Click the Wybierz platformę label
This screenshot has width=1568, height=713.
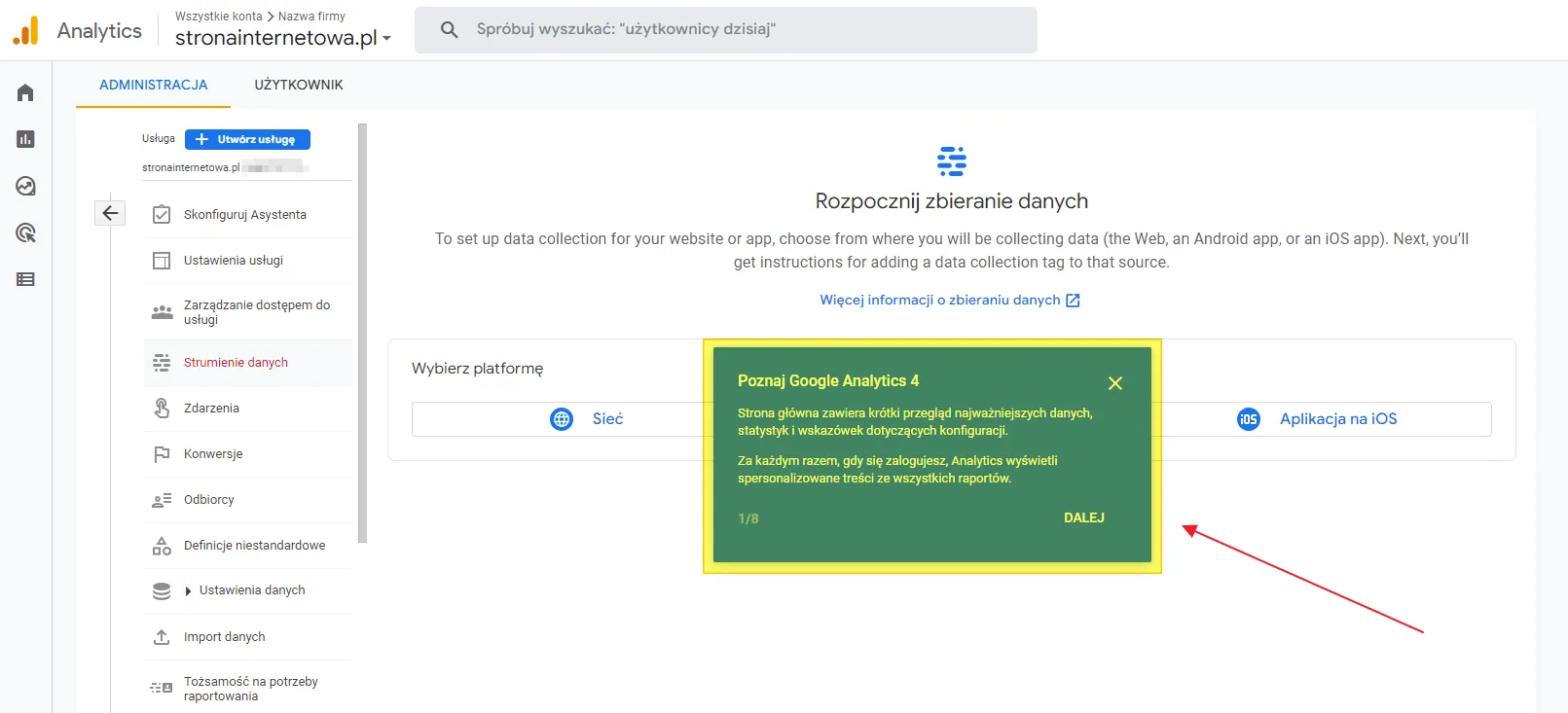click(x=478, y=369)
